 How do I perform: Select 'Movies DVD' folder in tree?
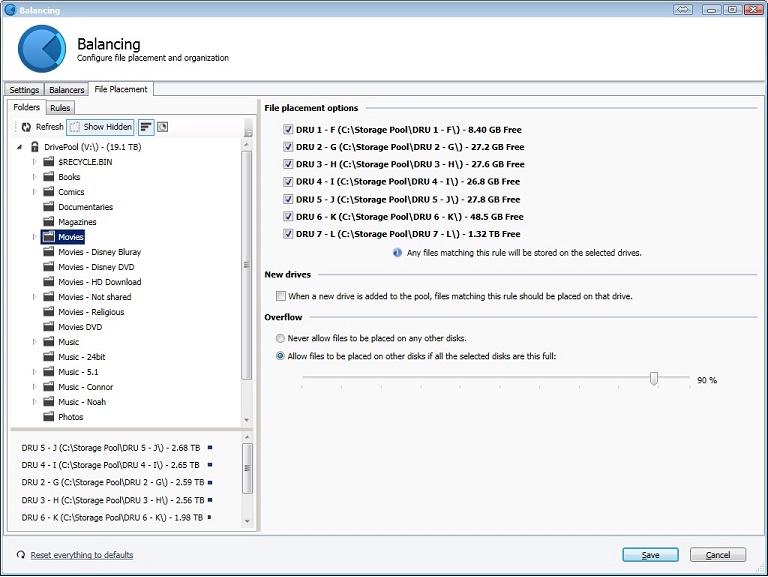(80, 327)
